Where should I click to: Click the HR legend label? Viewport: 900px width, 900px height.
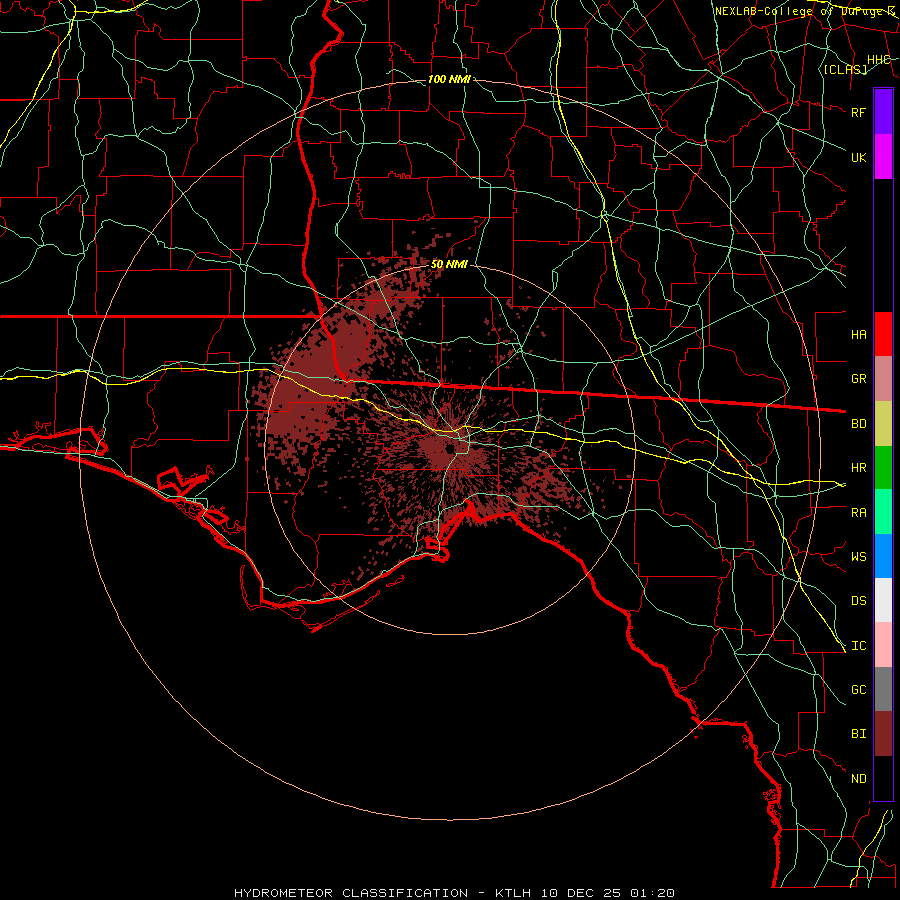point(858,468)
